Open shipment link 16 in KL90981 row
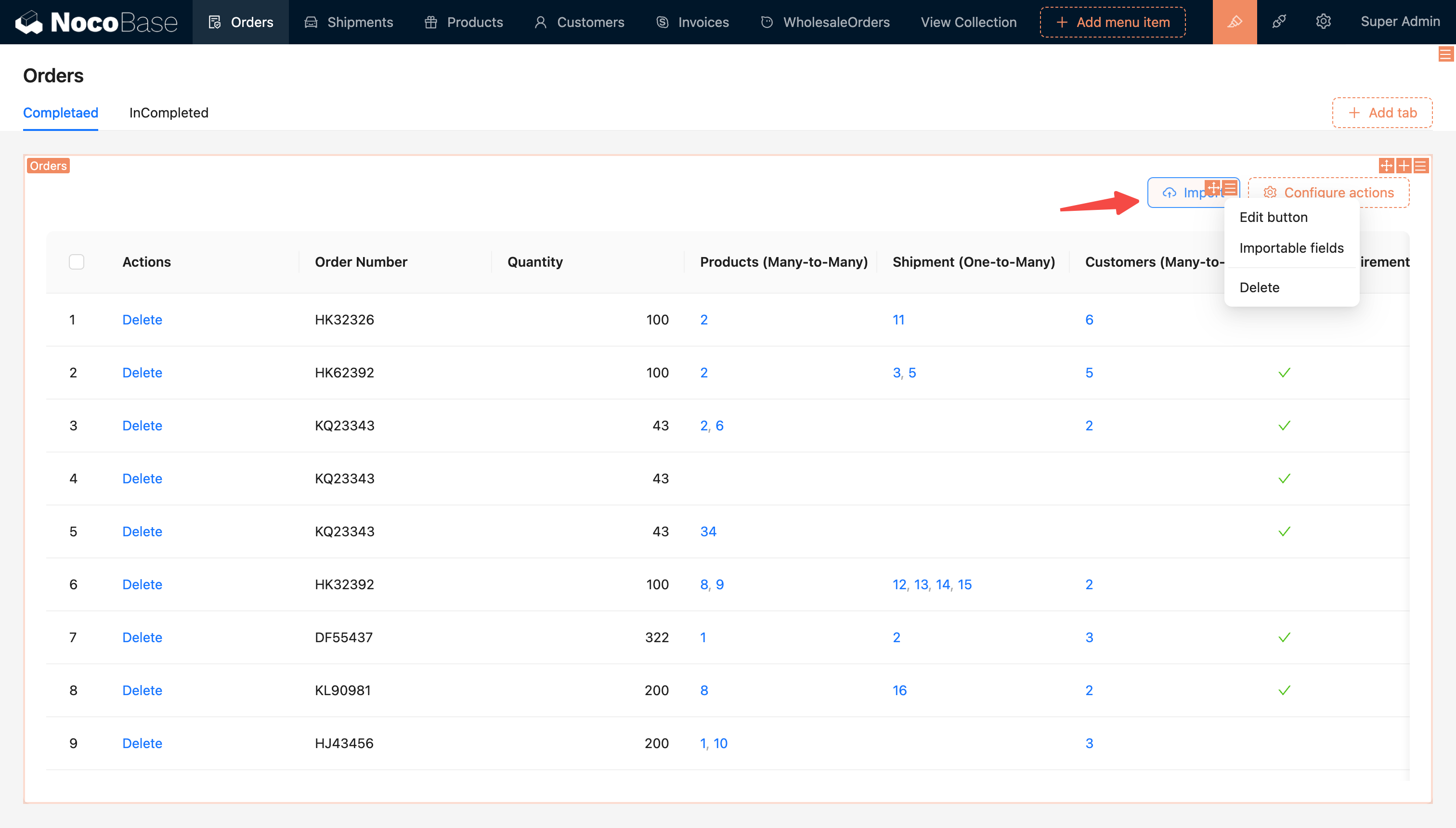Viewport: 1456px width, 828px height. click(x=899, y=690)
